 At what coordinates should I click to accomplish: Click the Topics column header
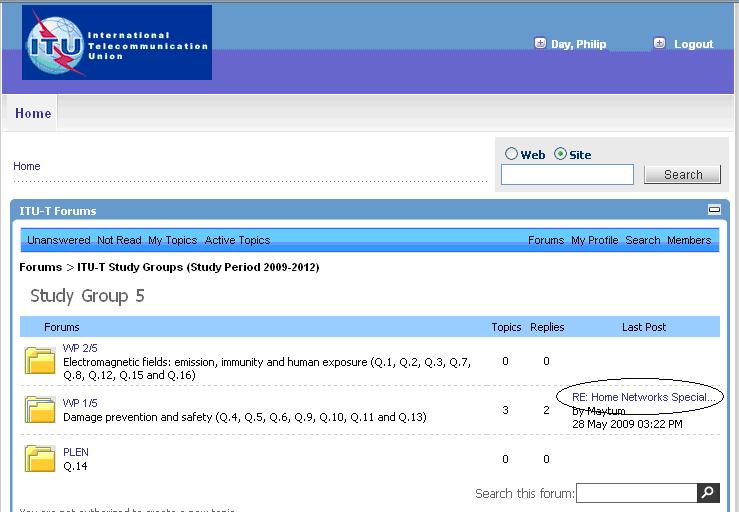click(506, 327)
